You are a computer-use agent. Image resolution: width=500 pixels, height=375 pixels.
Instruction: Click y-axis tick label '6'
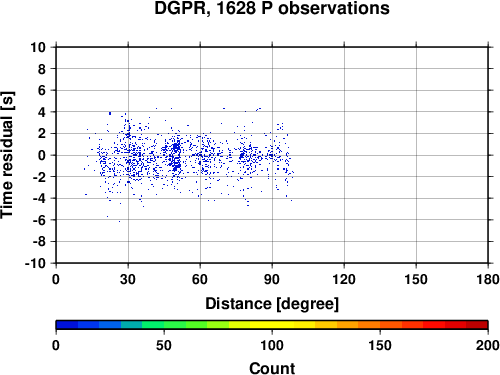click(42, 90)
